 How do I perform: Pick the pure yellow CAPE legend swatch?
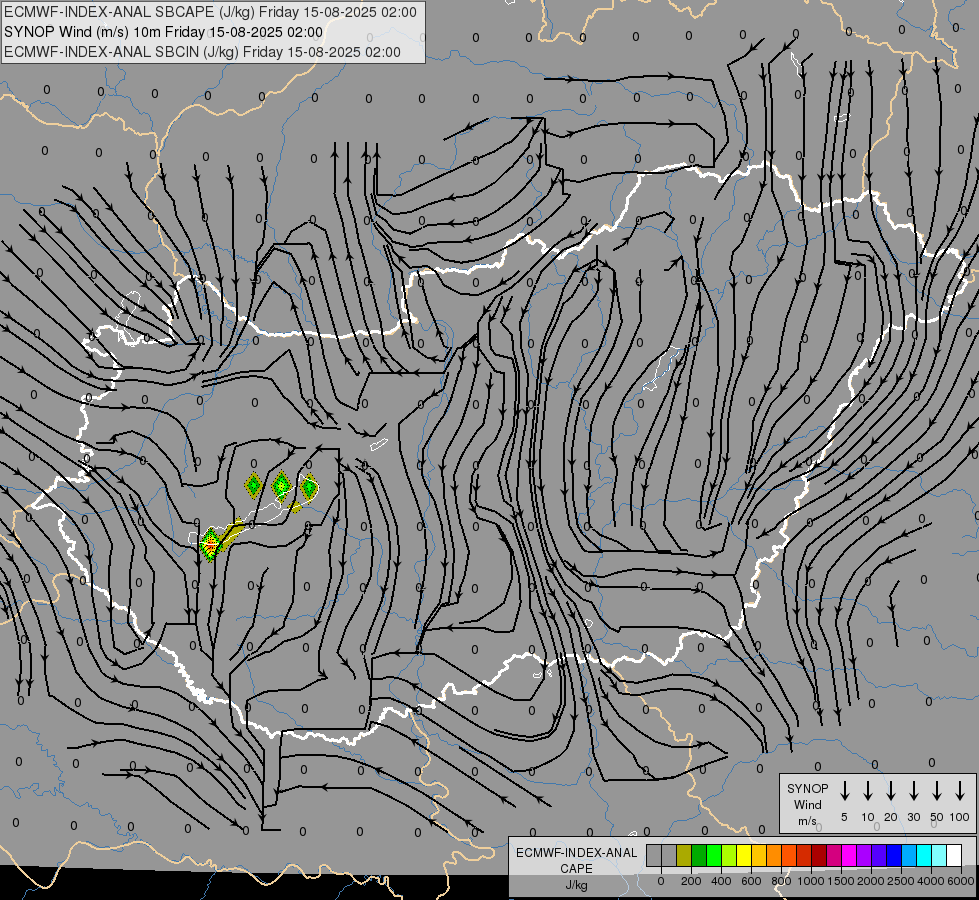(744, 855)
